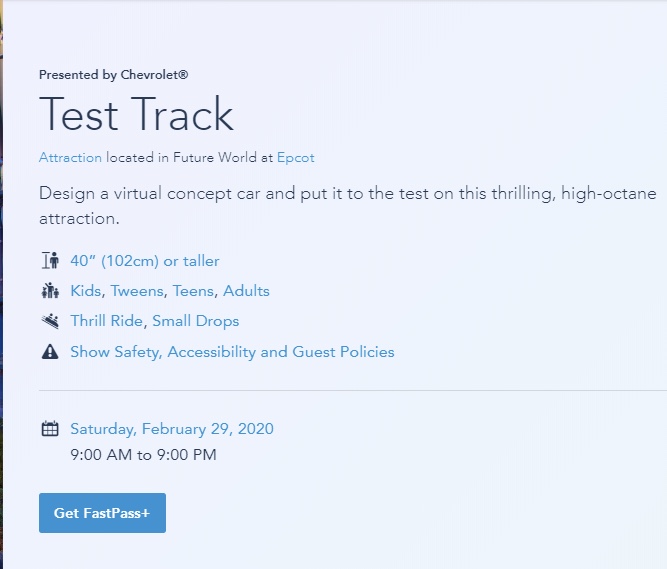The height and width of the screenshot is (569, 667).
Task: Select the Teens age link
Action: click(x=194, y=291)
